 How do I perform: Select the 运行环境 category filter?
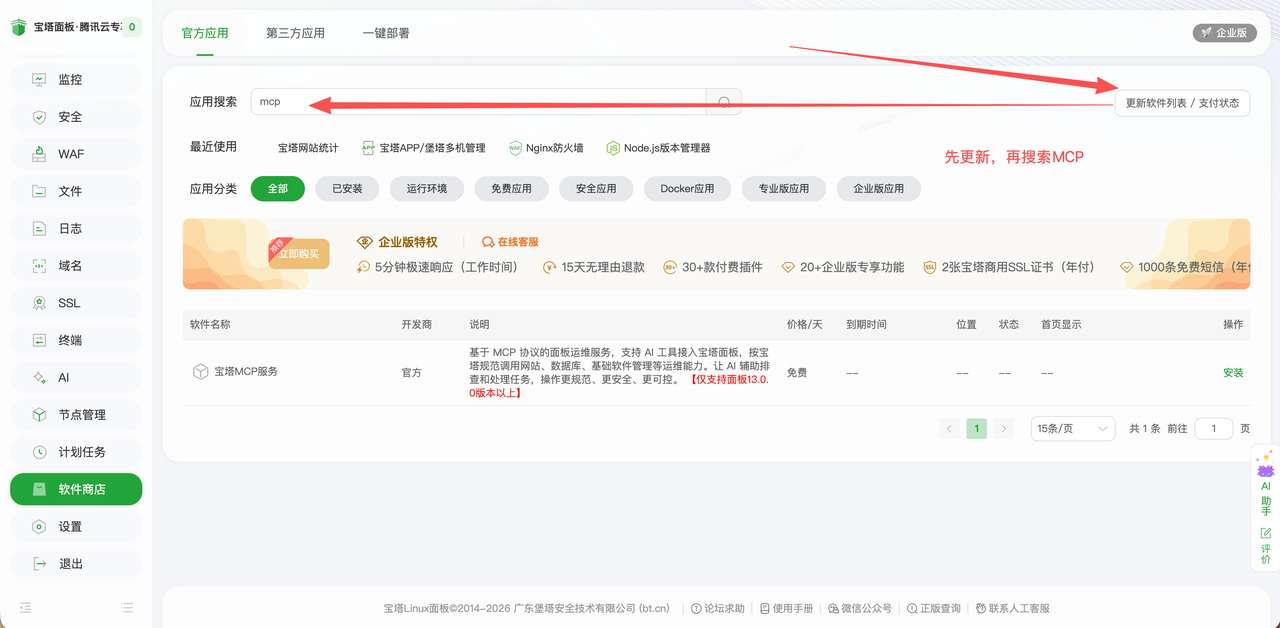point(427,188)
